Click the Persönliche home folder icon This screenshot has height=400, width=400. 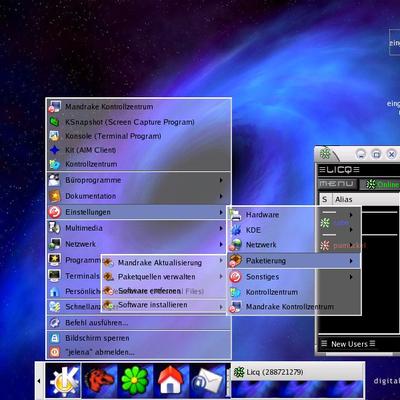pyautogui.click(x=55, y=292)
